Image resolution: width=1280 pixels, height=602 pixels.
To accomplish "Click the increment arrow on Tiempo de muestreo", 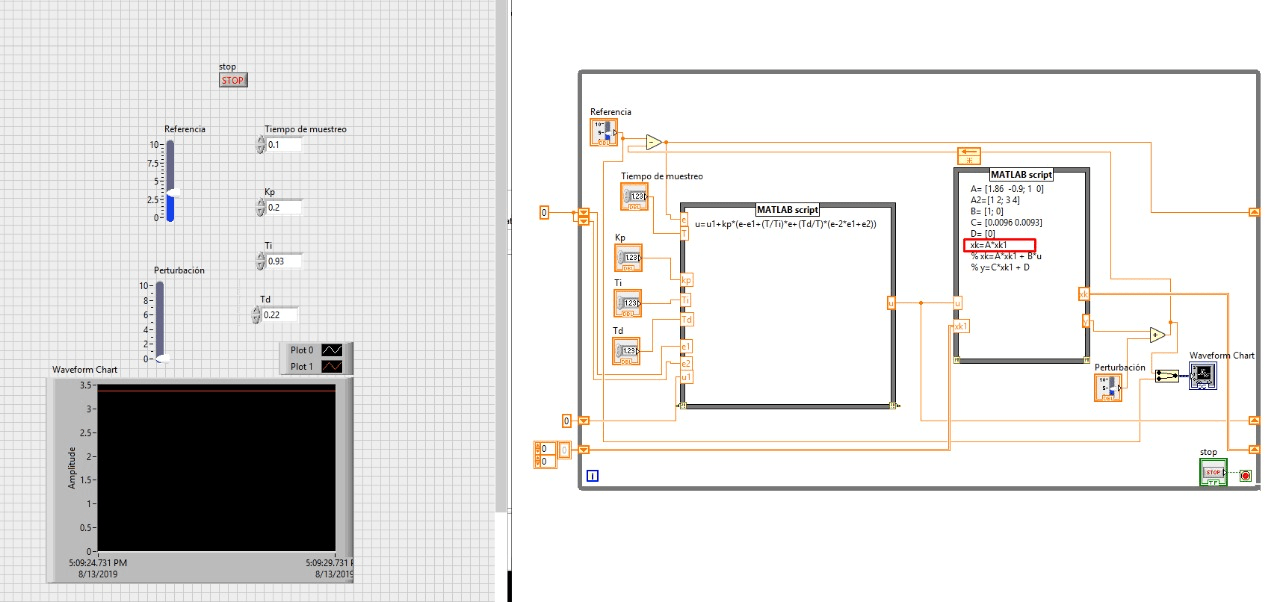I will pos(258,141).
